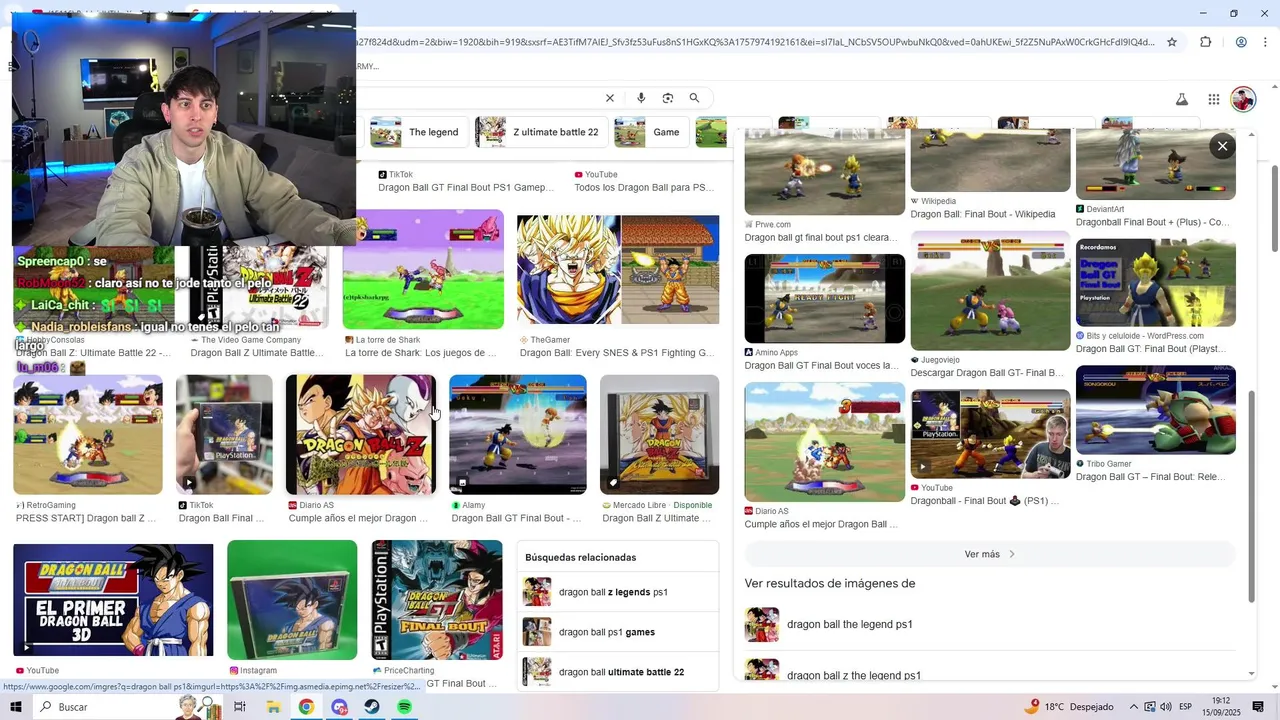1280x720 pixels.
Task: Switch to Chrome on the taskbar
Action: click(306, 707)
